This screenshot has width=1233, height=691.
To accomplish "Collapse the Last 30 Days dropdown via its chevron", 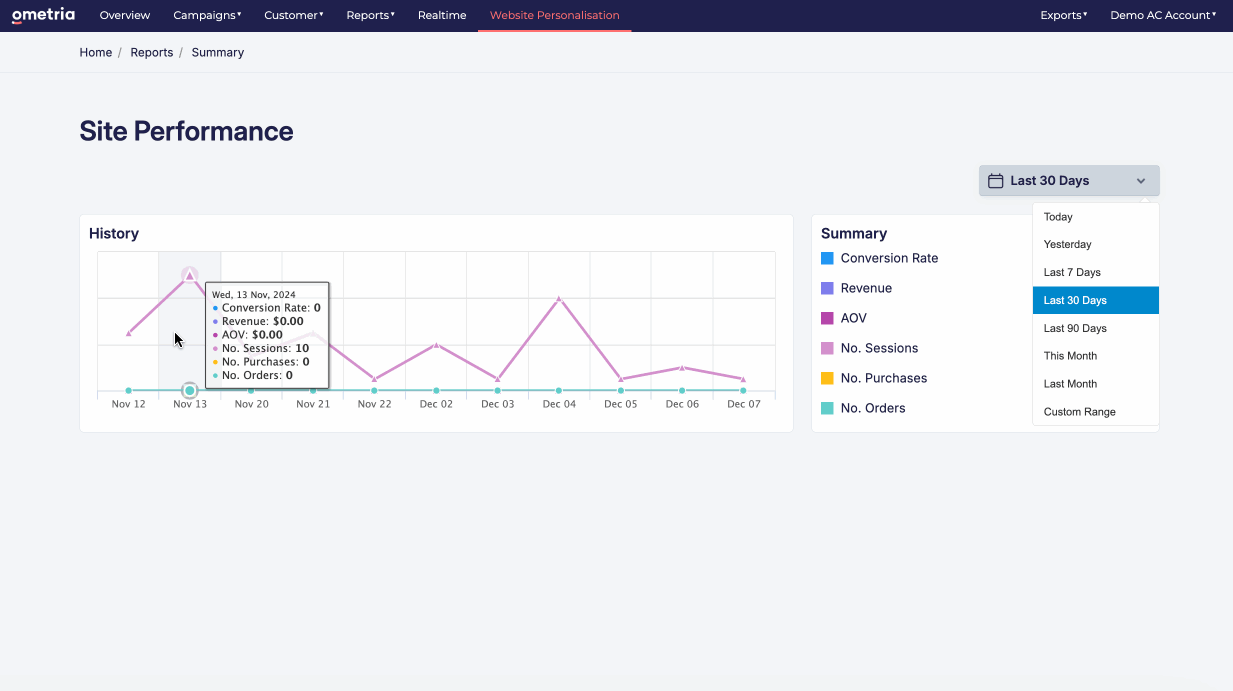I will (1140, 181).
